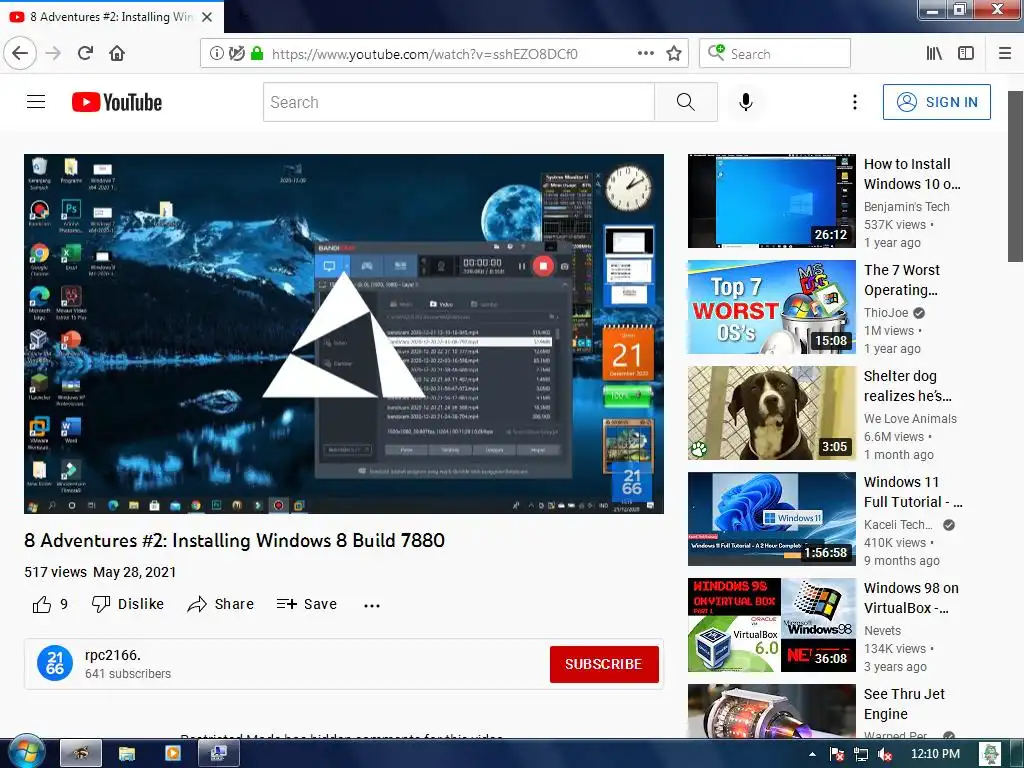This screenshot has width=1024, height=768.
Task: Visit the Nevets channel name
Action: pyautogui.click(x=882, y=631)
